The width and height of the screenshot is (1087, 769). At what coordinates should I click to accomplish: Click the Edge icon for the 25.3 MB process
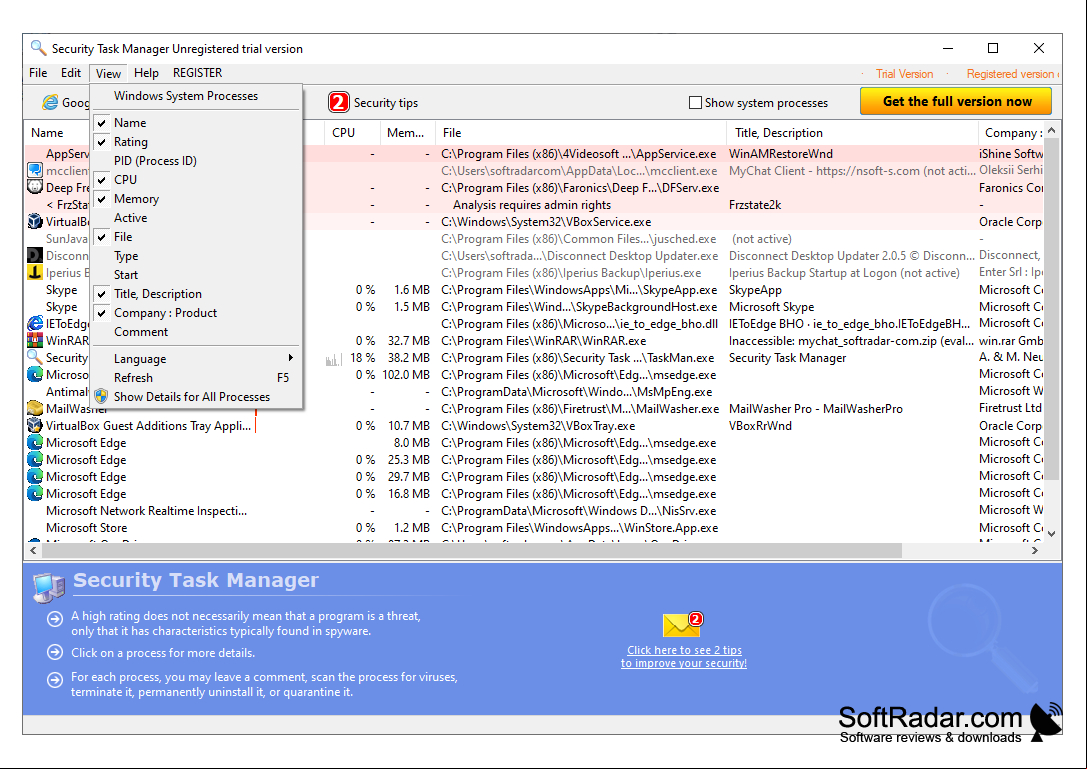pos(35,459)
